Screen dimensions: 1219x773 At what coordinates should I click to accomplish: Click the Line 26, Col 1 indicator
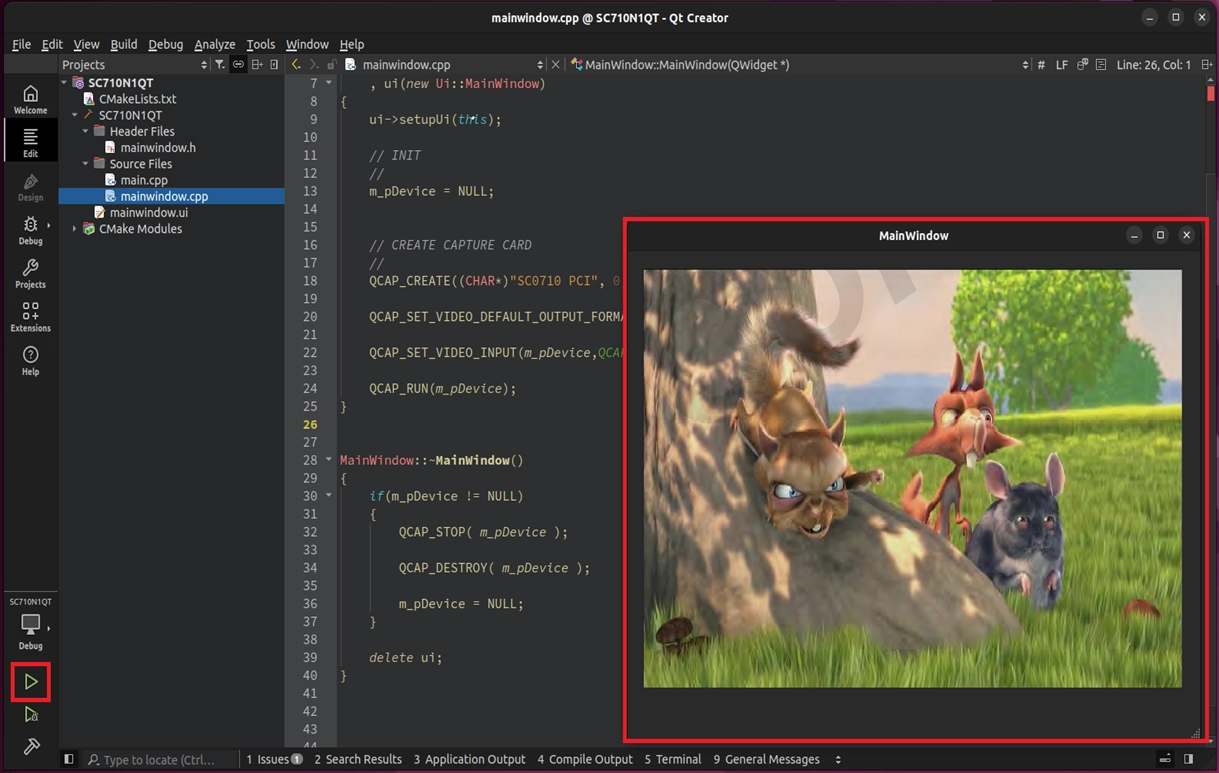point(1153,65)
